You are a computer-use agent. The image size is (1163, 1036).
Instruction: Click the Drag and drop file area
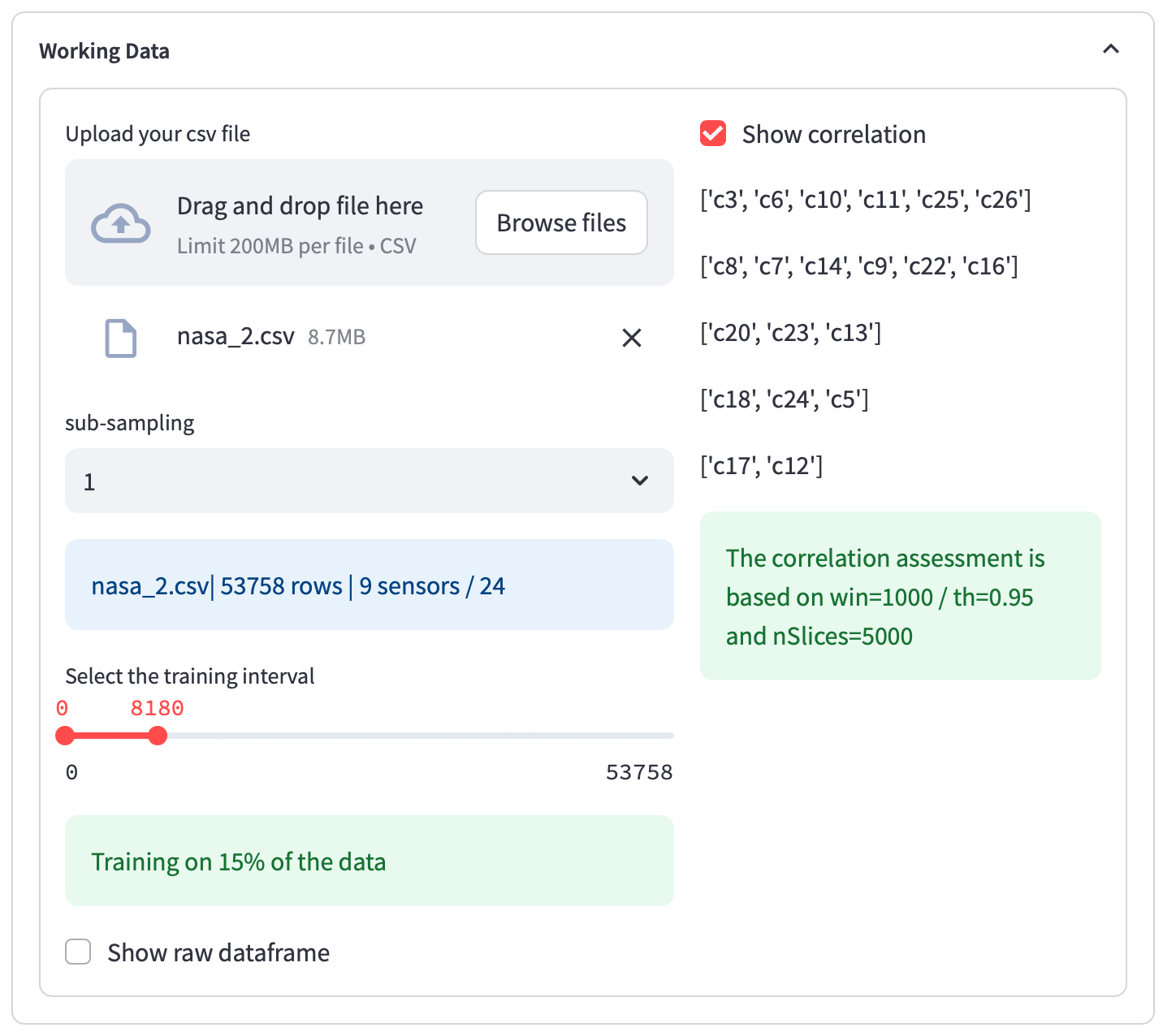370,222
